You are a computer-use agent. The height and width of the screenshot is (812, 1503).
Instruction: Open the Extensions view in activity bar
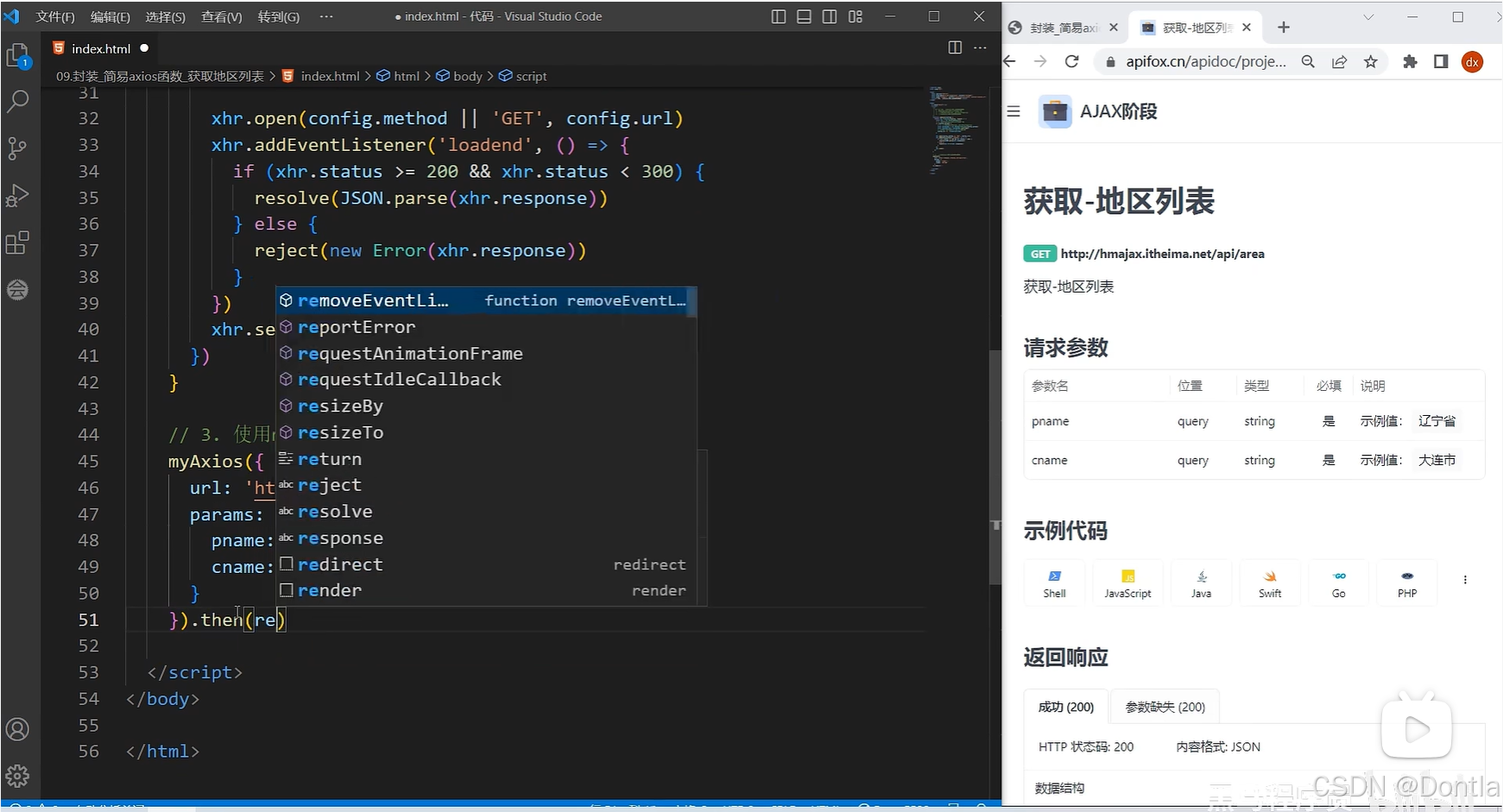coord(17,242)
